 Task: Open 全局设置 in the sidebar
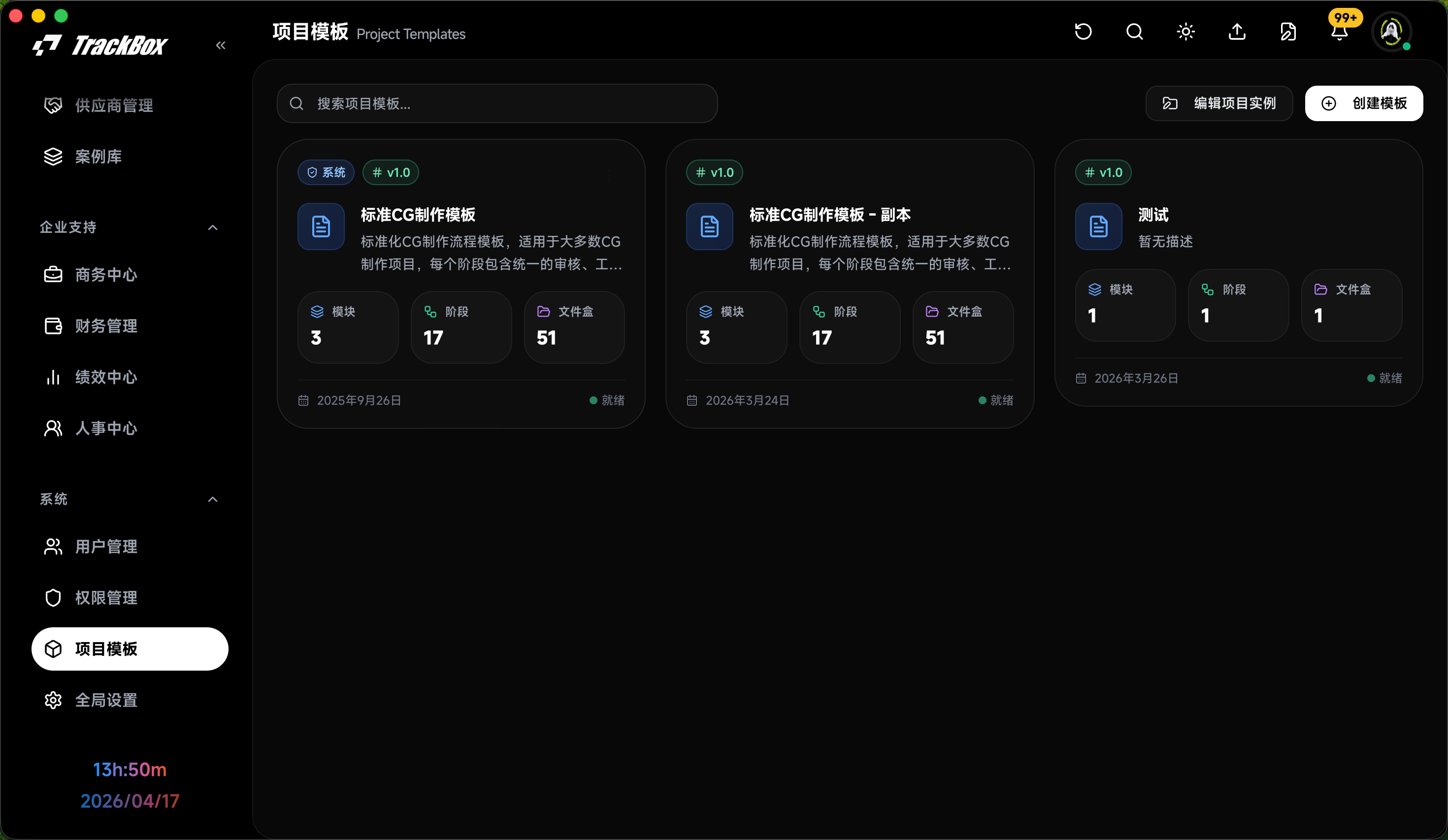pyautogui.click(x=130, y=700)
